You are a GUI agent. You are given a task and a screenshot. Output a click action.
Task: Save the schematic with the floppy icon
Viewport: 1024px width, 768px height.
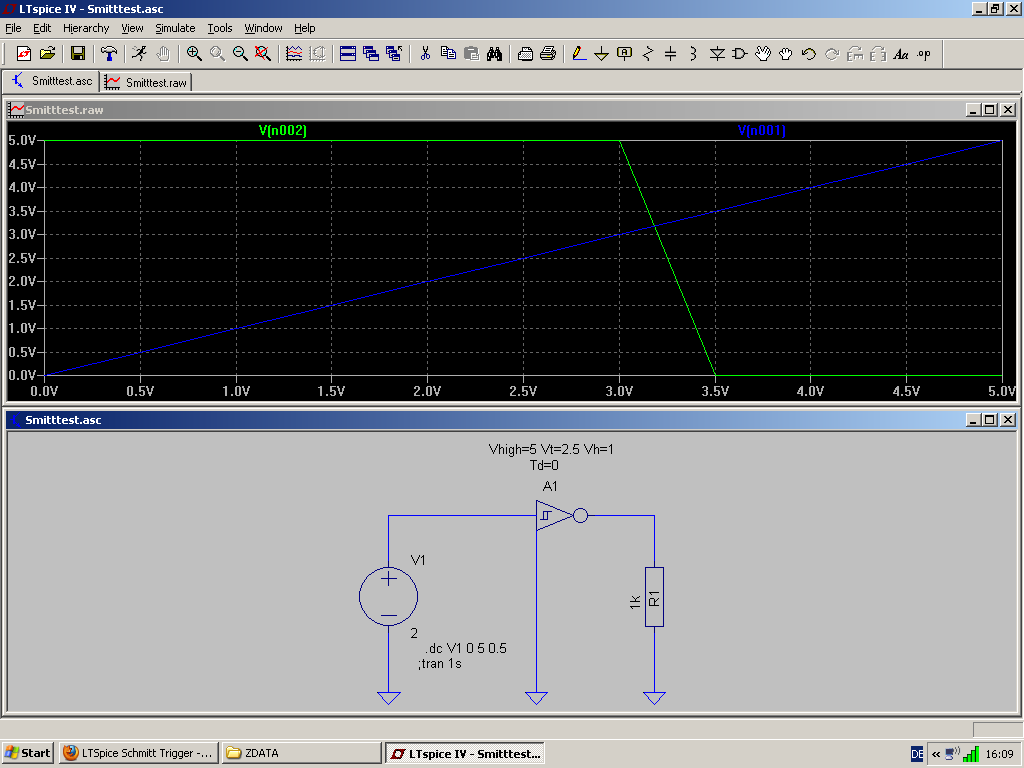coord(77,54)
